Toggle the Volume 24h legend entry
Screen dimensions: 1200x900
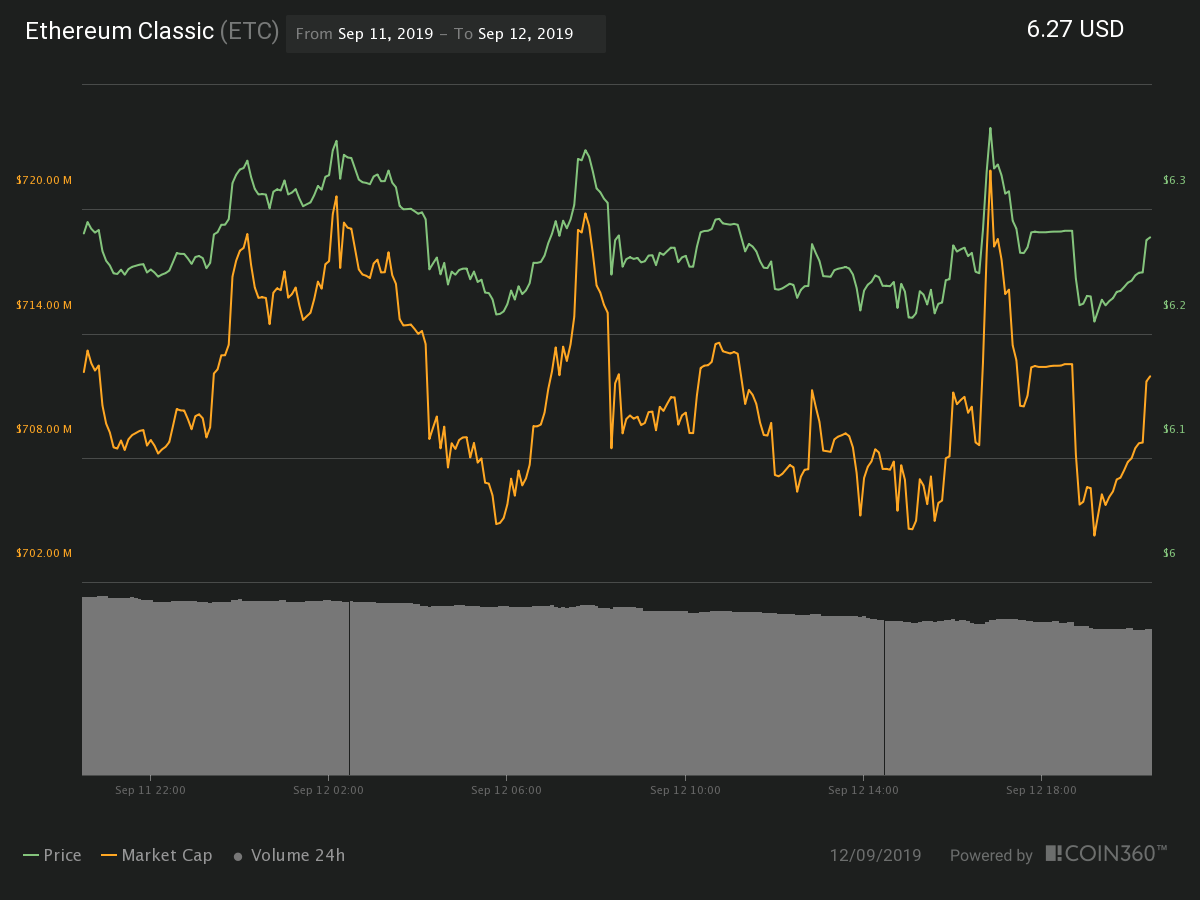click(289, 855)
